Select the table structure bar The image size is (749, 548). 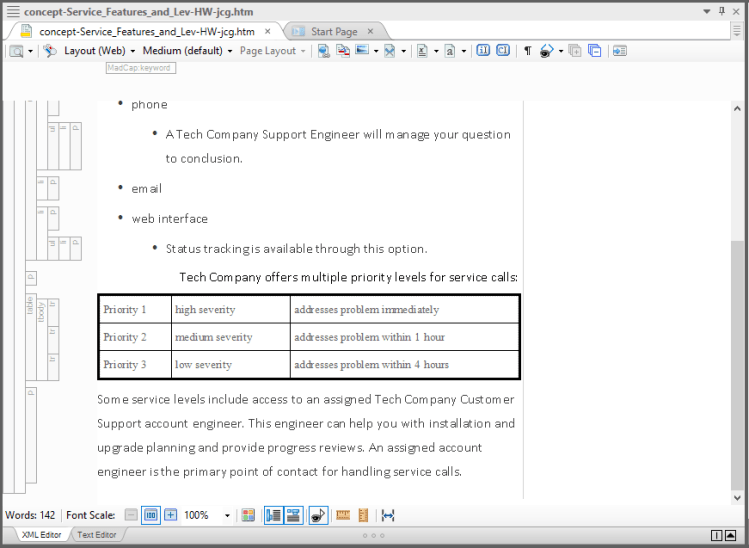tap(31, 337)
